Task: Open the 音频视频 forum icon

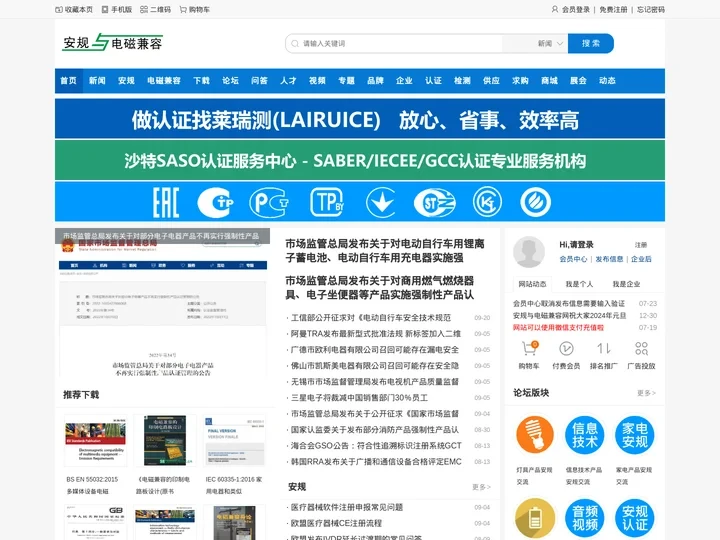Action: pyautogui.click(x=585, y=518)
